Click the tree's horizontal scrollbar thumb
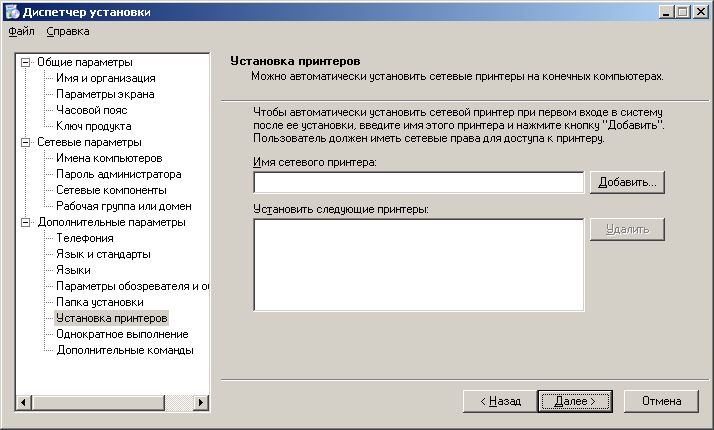Viewport: 714px width, 430px height. pyautogui.click(x=98, y=403)
